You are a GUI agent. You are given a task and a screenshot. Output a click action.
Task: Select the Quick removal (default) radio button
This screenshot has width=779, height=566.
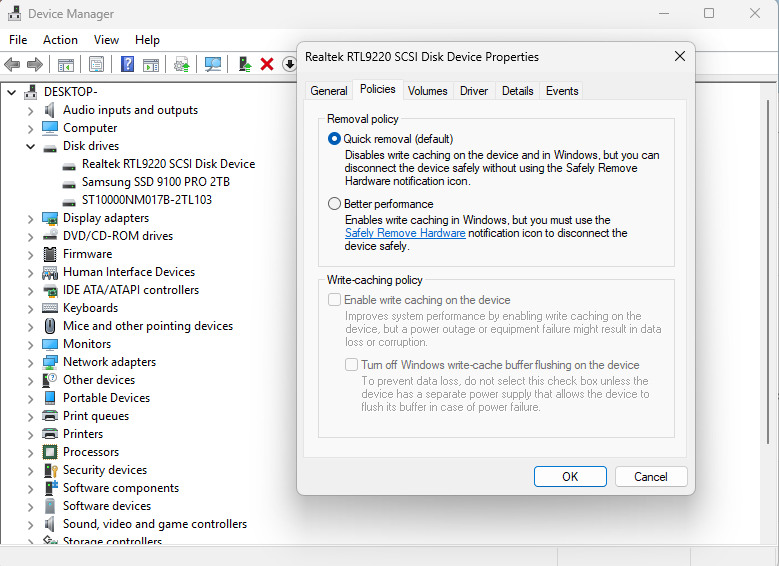point(334,139)
